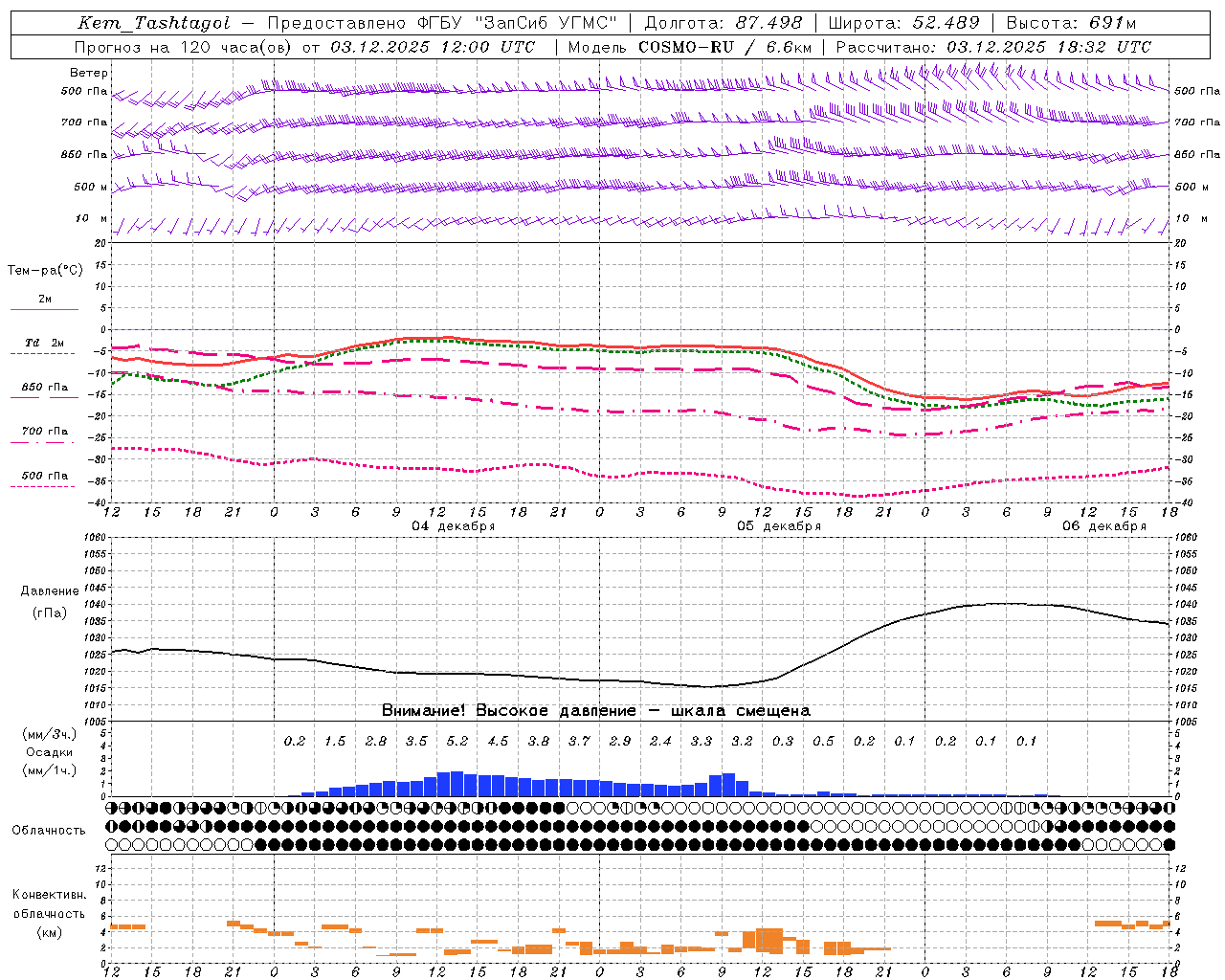The width and height of the screenshot is (1225, 980).
Task: Click the station name Kem_Tashtagol in the header
Action: (154, 23)
